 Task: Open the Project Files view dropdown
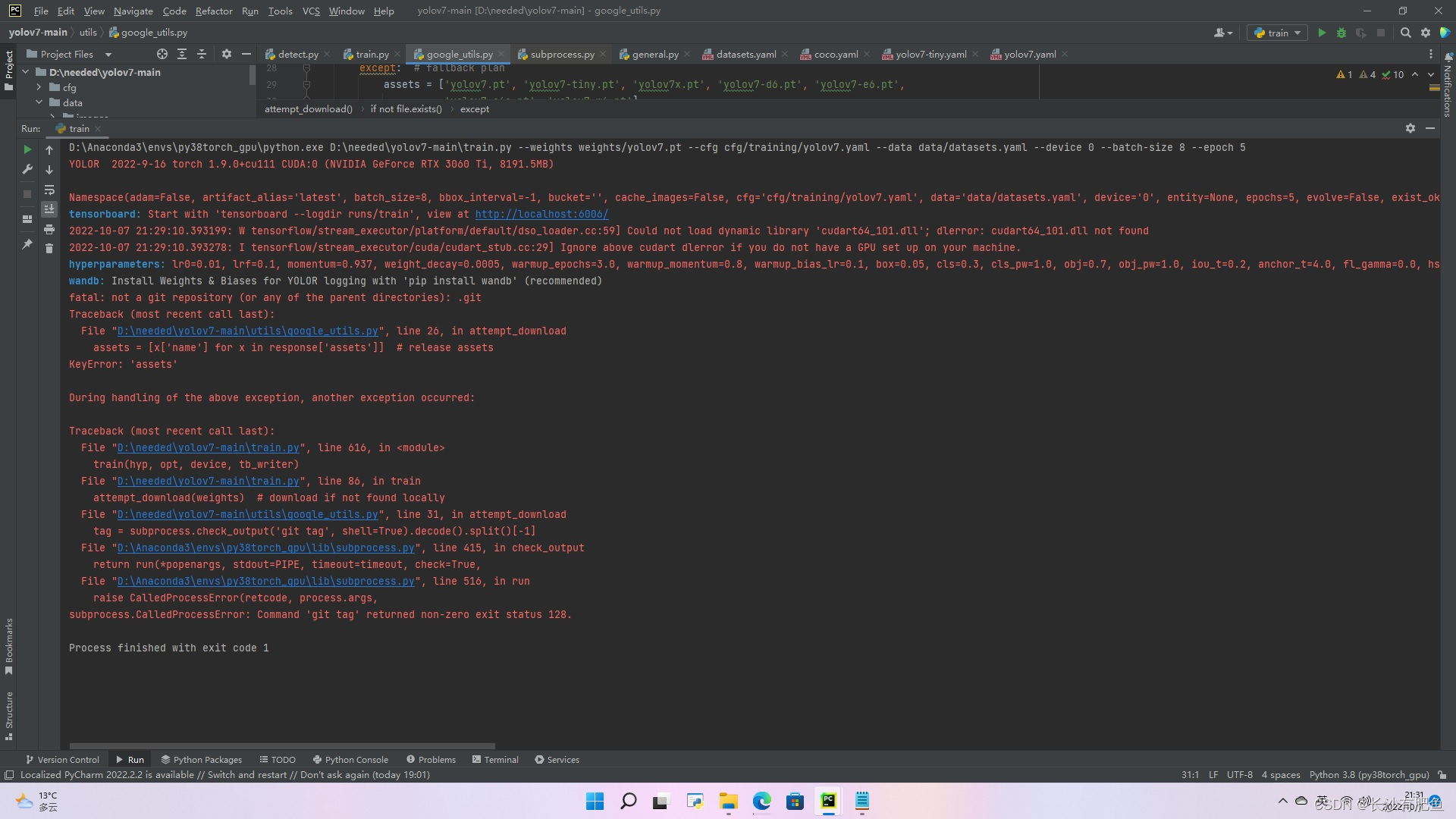point(108,55)
